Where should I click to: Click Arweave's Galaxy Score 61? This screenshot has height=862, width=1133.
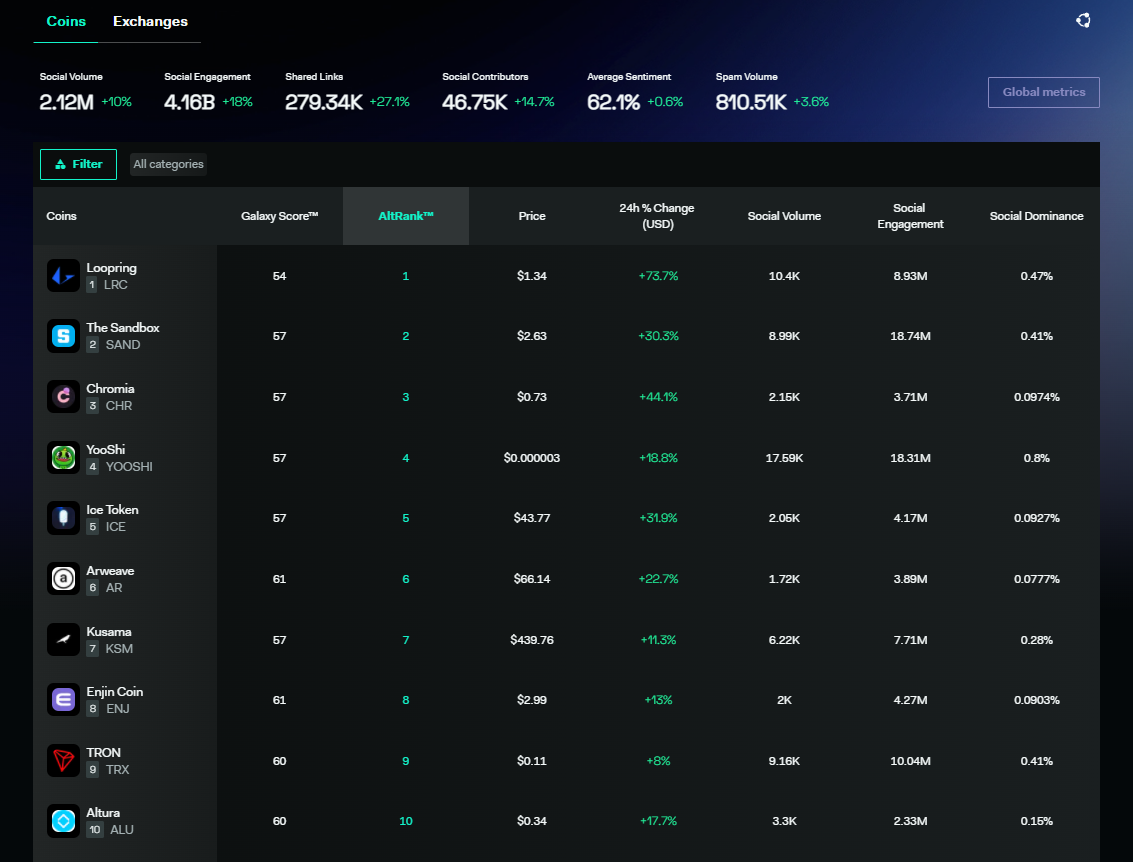click(280, 579)
